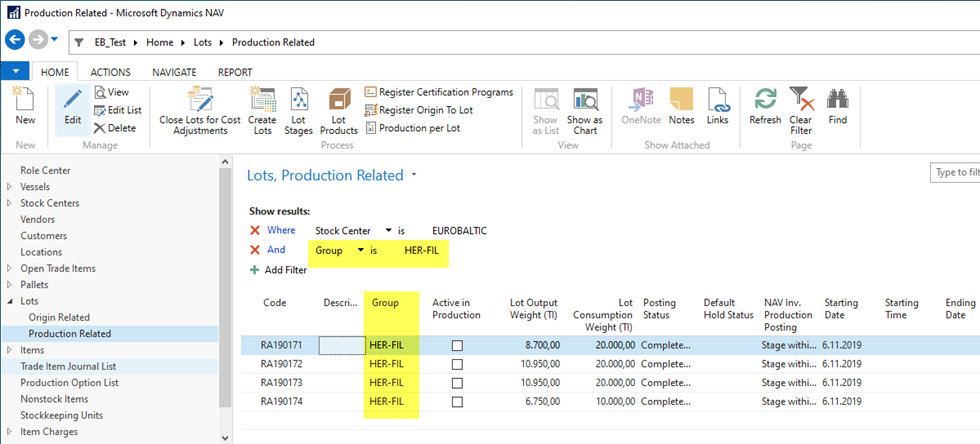Switch to the ACTIONS ribbon tab
Screen dimensions: 980x444
coord(110,72)
